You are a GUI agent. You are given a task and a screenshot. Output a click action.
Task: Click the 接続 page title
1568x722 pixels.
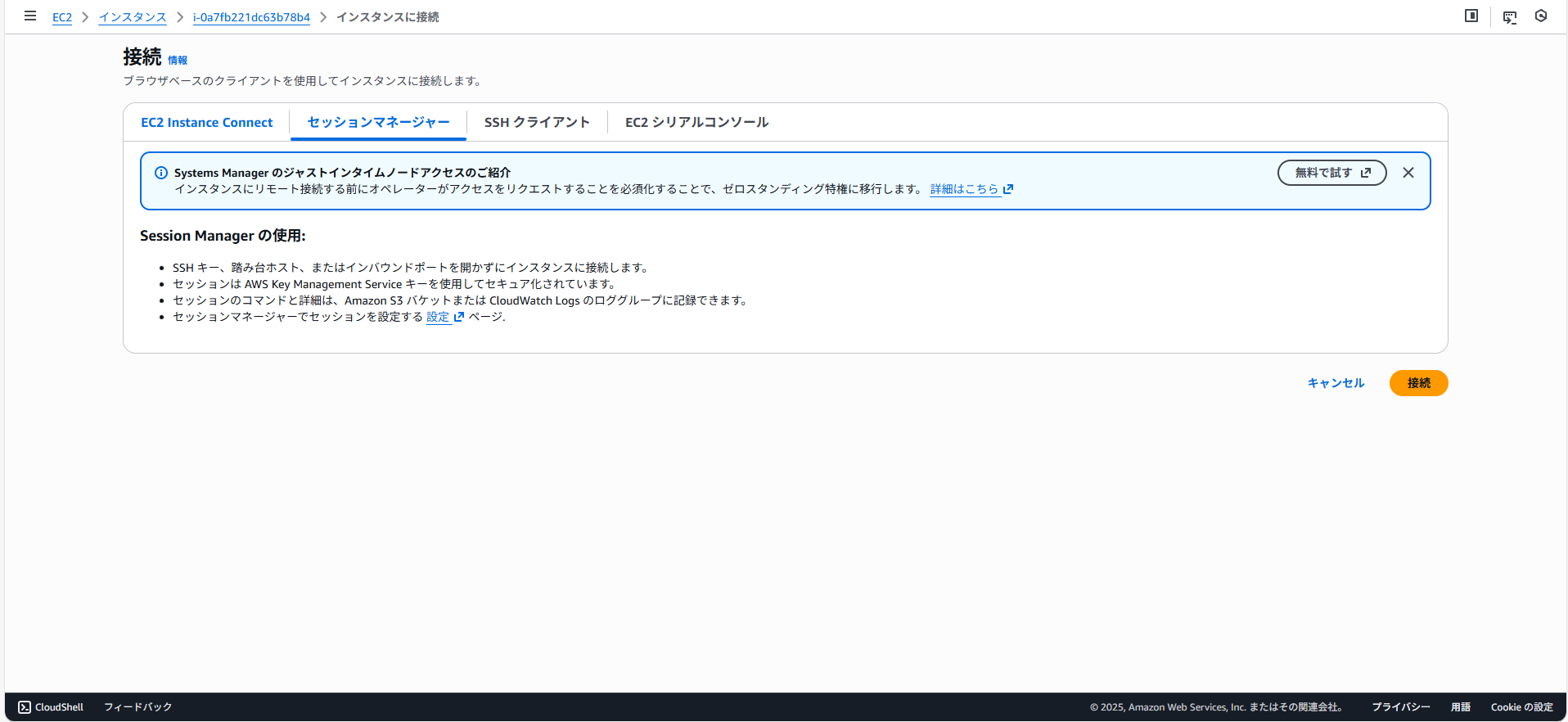[142, 56]
